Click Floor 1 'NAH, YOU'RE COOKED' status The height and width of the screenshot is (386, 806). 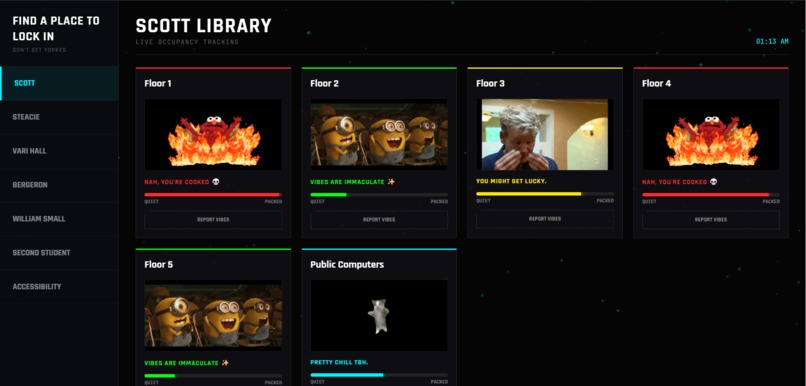[x=177, y=182]
